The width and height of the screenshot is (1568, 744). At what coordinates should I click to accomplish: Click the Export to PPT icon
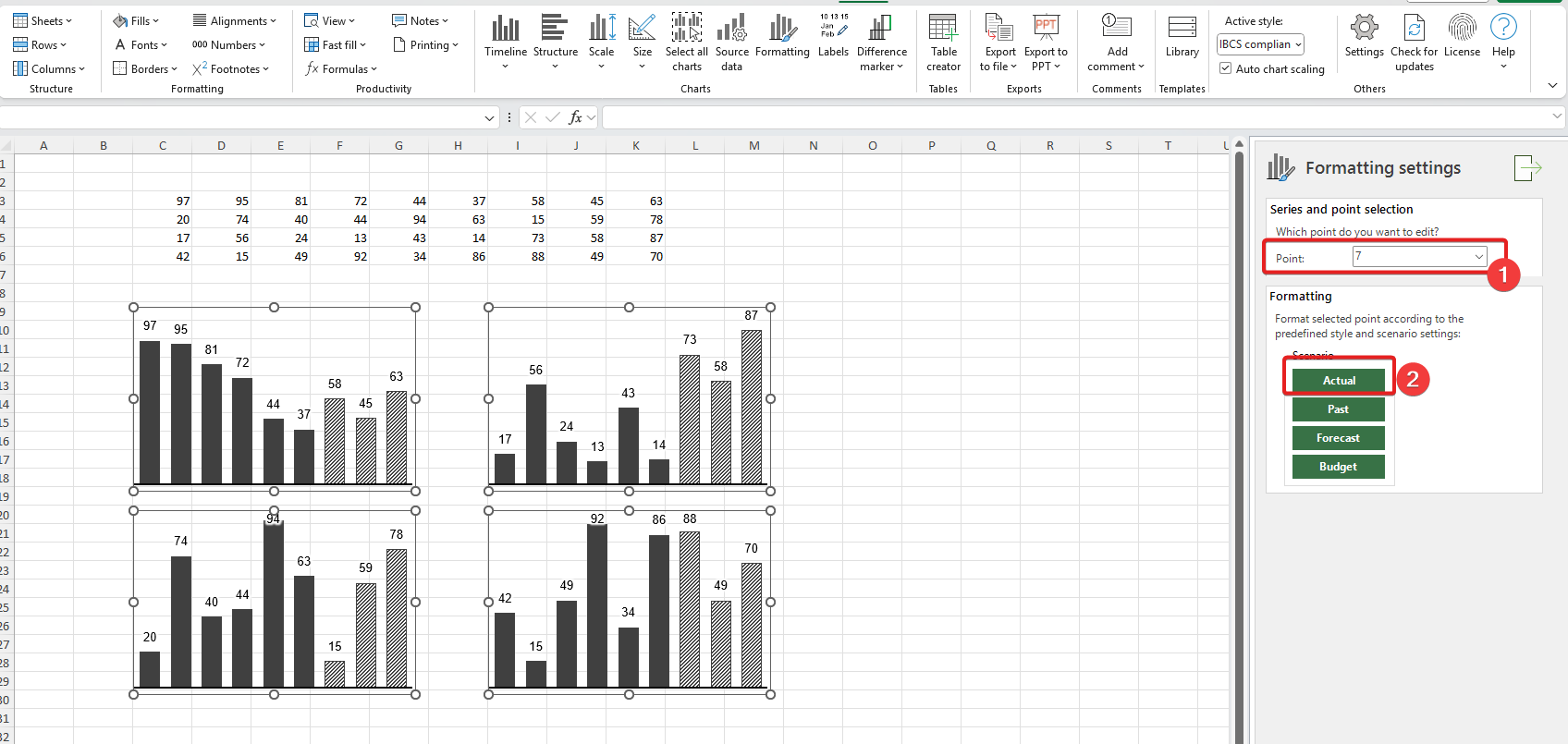(1046, 30)
